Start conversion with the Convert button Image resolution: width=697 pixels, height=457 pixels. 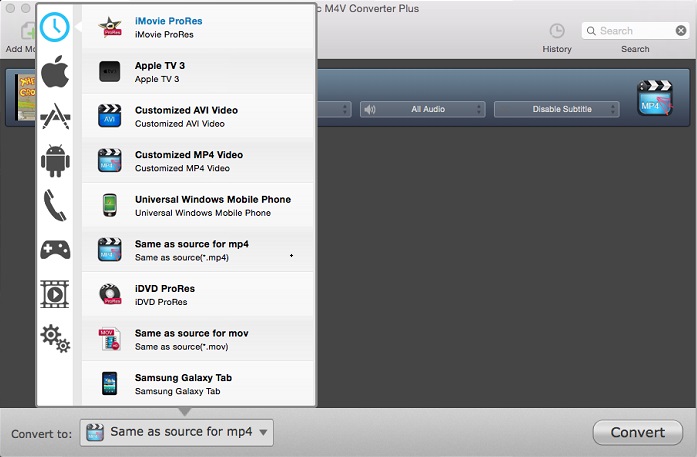click(637, 432)
